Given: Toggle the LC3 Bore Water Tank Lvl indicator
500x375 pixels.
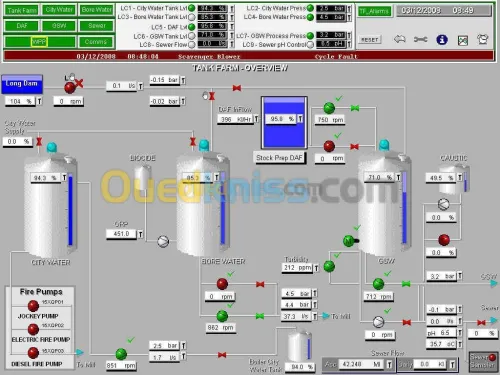Looking at the screenshot, I should point(192,17).
